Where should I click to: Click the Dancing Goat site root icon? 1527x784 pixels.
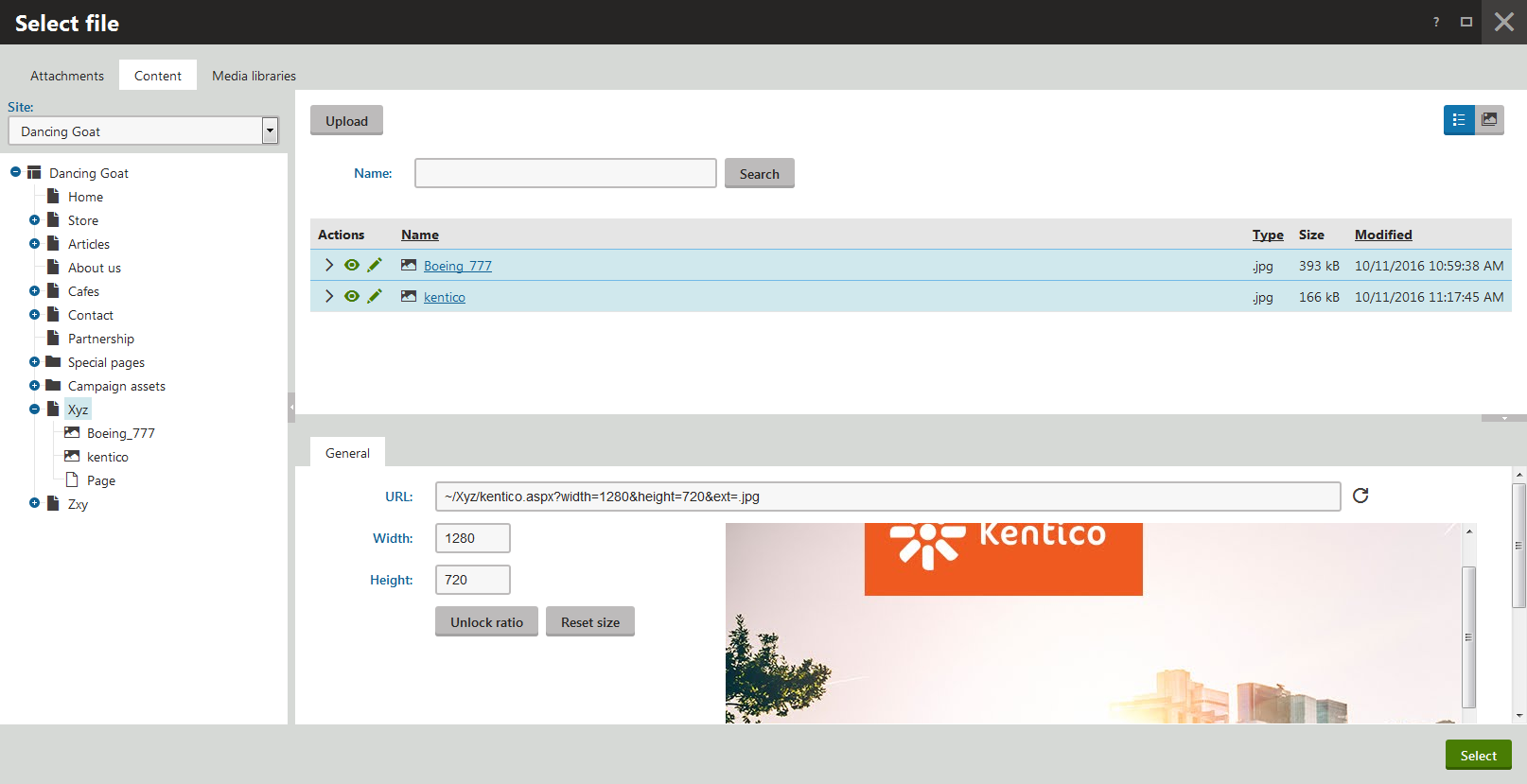click(x=34, y=172)
